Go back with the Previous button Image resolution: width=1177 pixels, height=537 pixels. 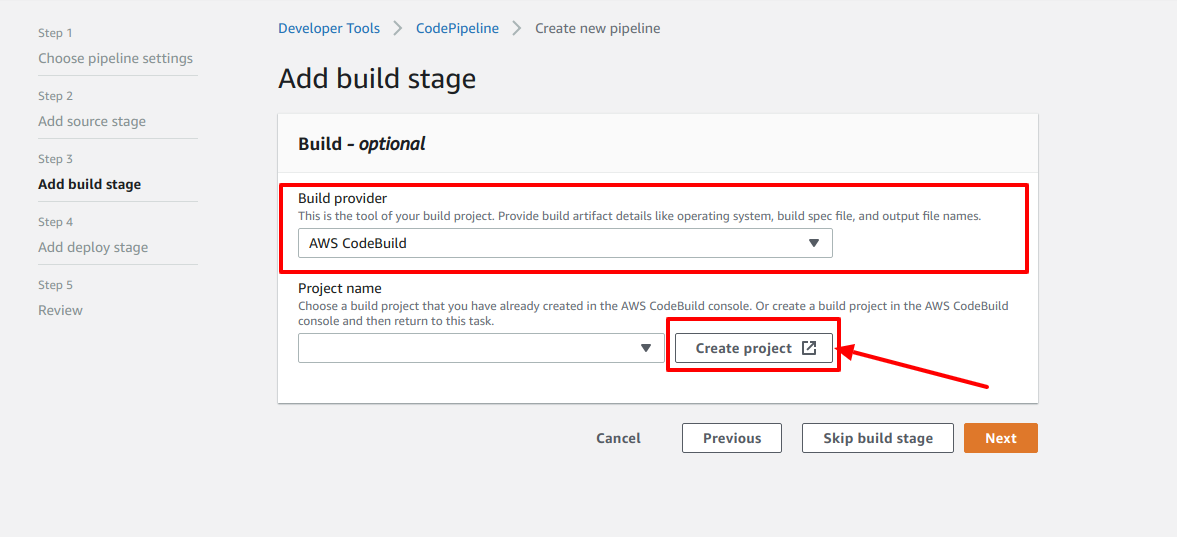point(732,438)
